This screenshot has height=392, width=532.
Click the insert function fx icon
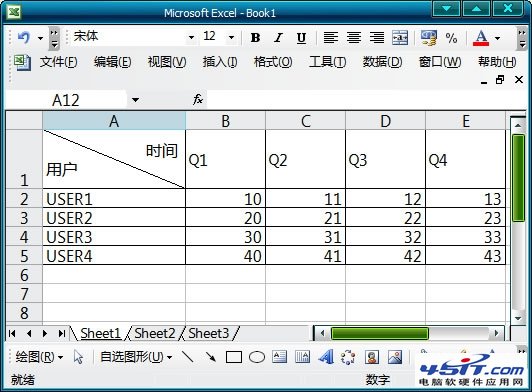(x=198, y=100)
